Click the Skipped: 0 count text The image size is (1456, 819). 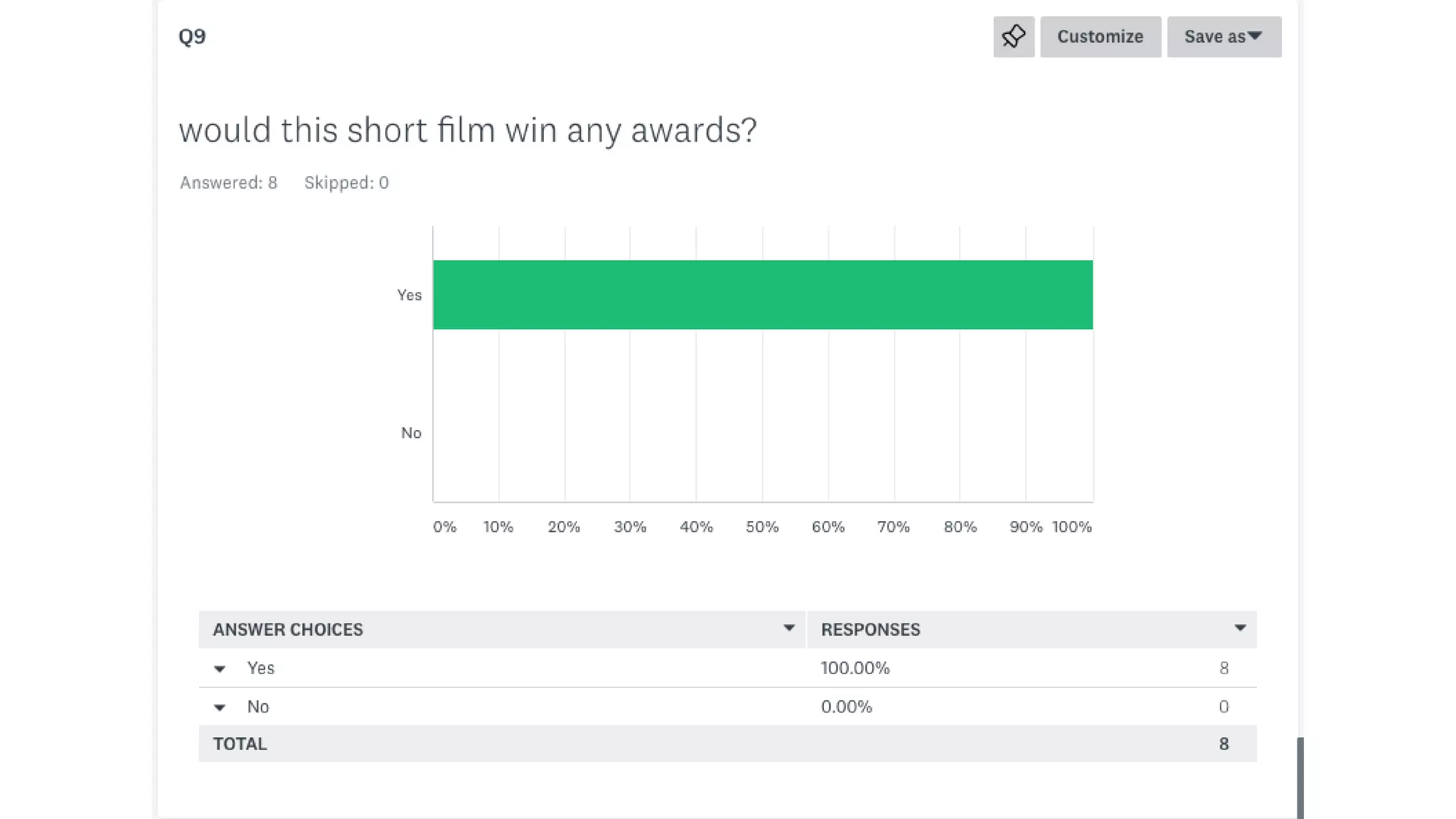[x=346, y=183]
